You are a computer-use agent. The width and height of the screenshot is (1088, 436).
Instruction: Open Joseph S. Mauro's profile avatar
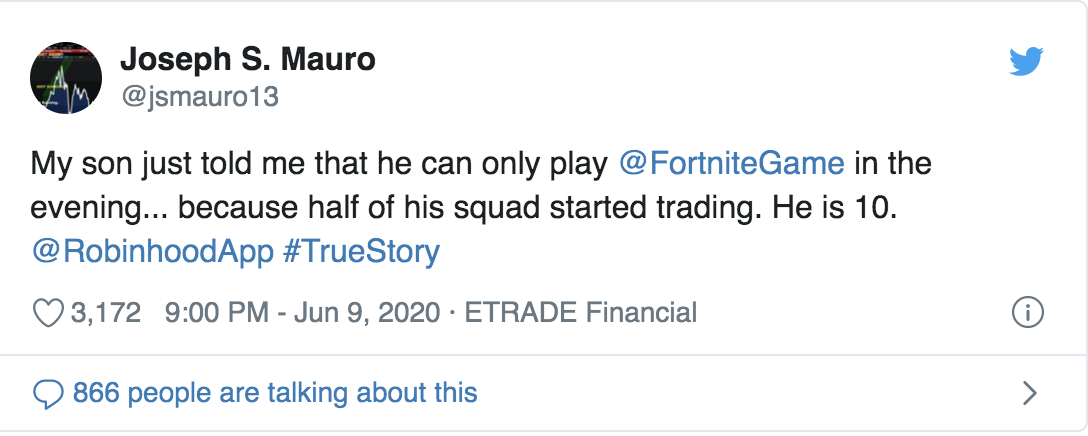[x=66, y=78]
